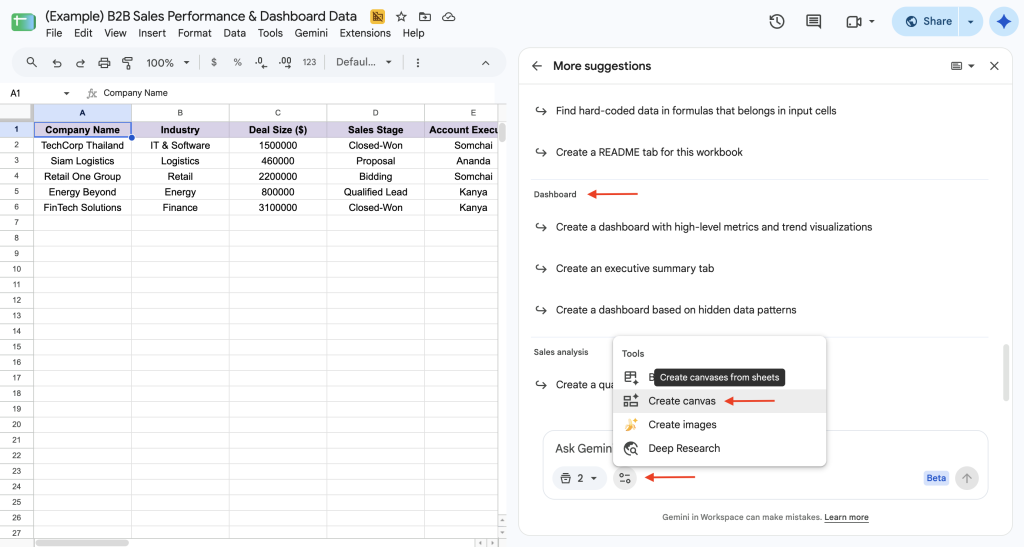Image resolution: width=1024 pixels, height=547 pixels.
Task: Go back from More suggestions
Action: [537, 66]
